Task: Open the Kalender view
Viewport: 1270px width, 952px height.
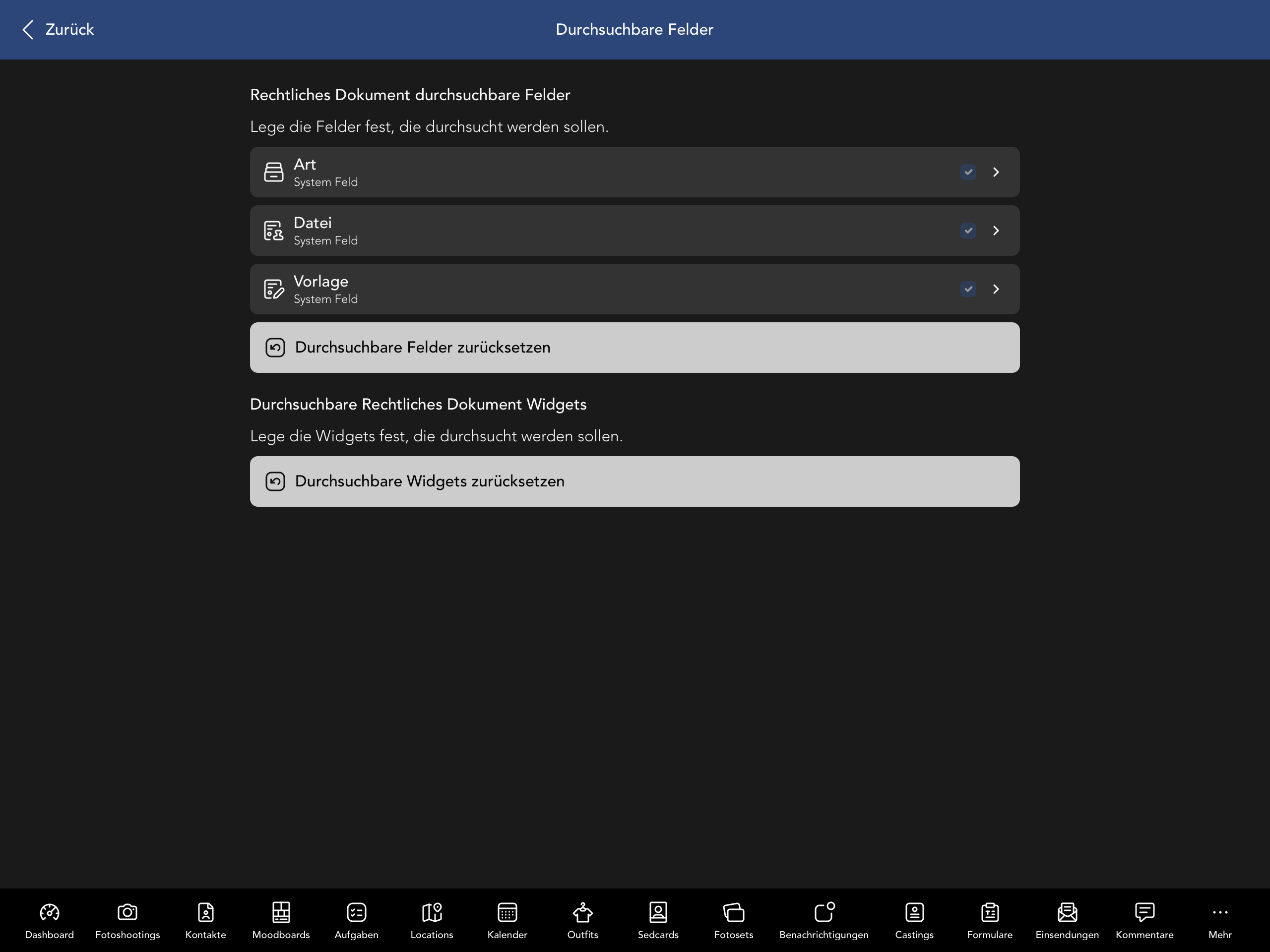Action: (x=507, y=919)
